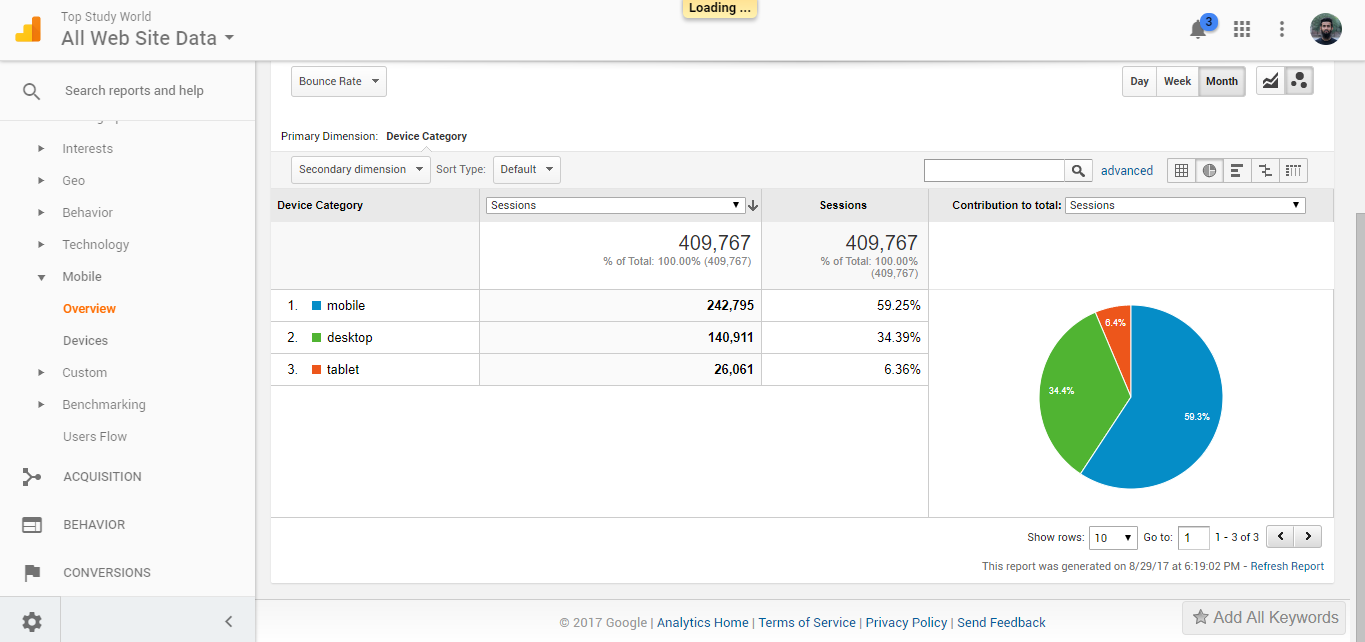Set graph interval to Day

(x=1139, y=81)
